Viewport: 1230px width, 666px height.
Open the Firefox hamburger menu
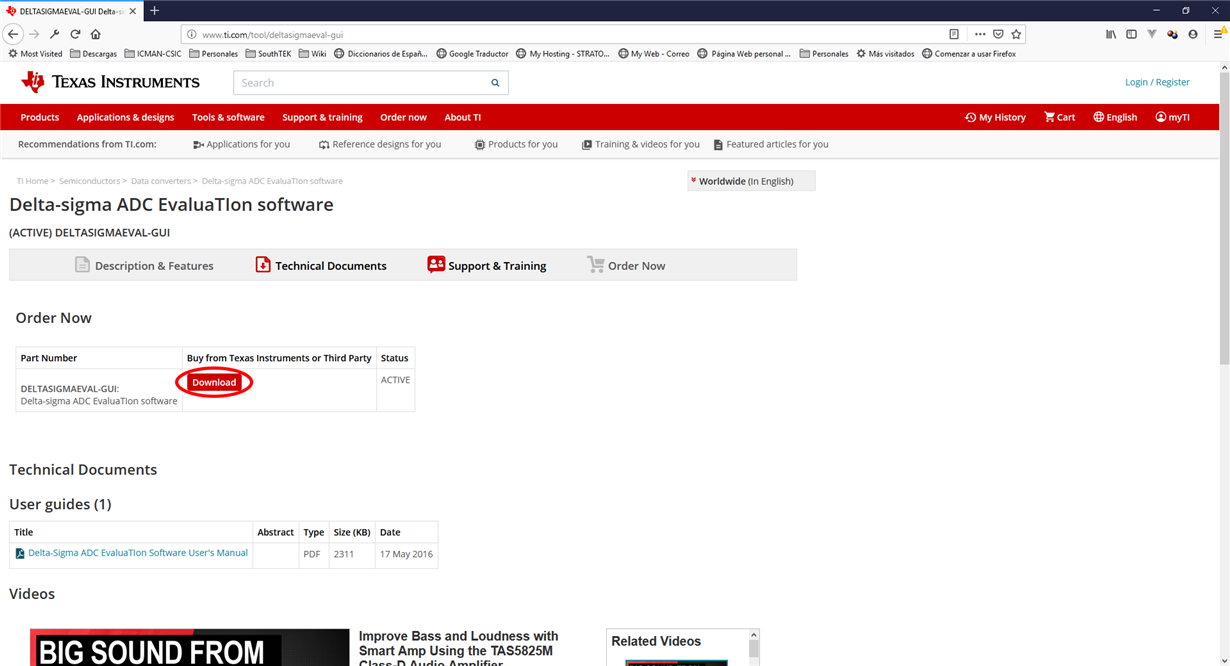coord(1220,34)
